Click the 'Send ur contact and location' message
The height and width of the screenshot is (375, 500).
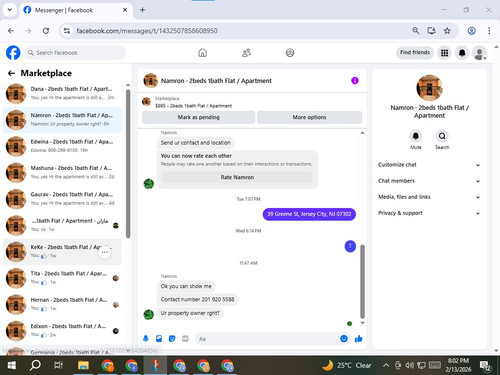point(195,143)
